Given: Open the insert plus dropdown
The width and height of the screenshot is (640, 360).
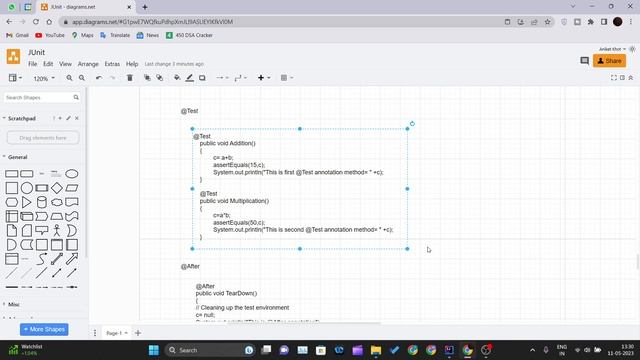Looking at the screenshot, I should click(x=264, y=78).
